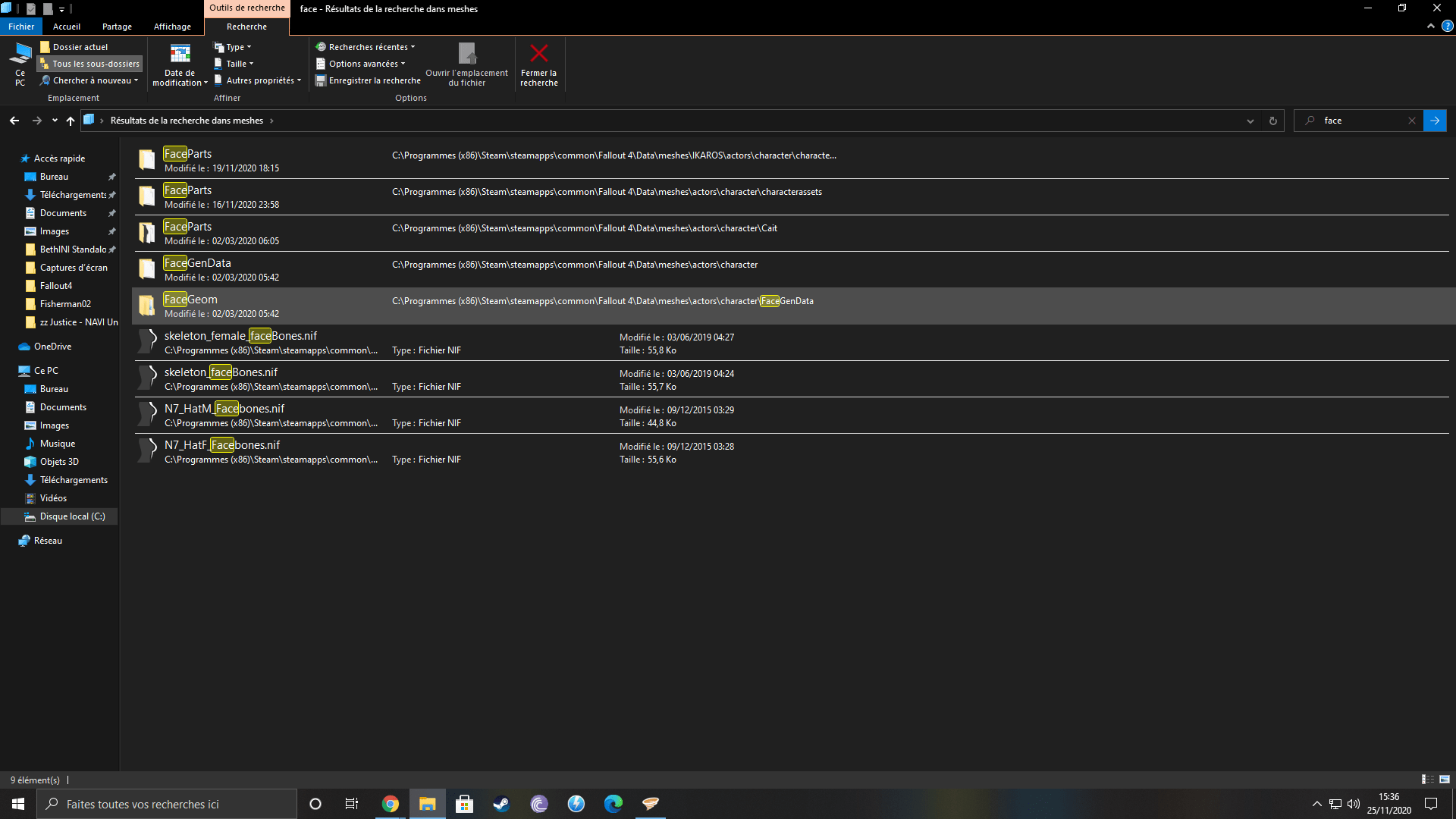Open Musique under Ce PC

coord(58,444)
